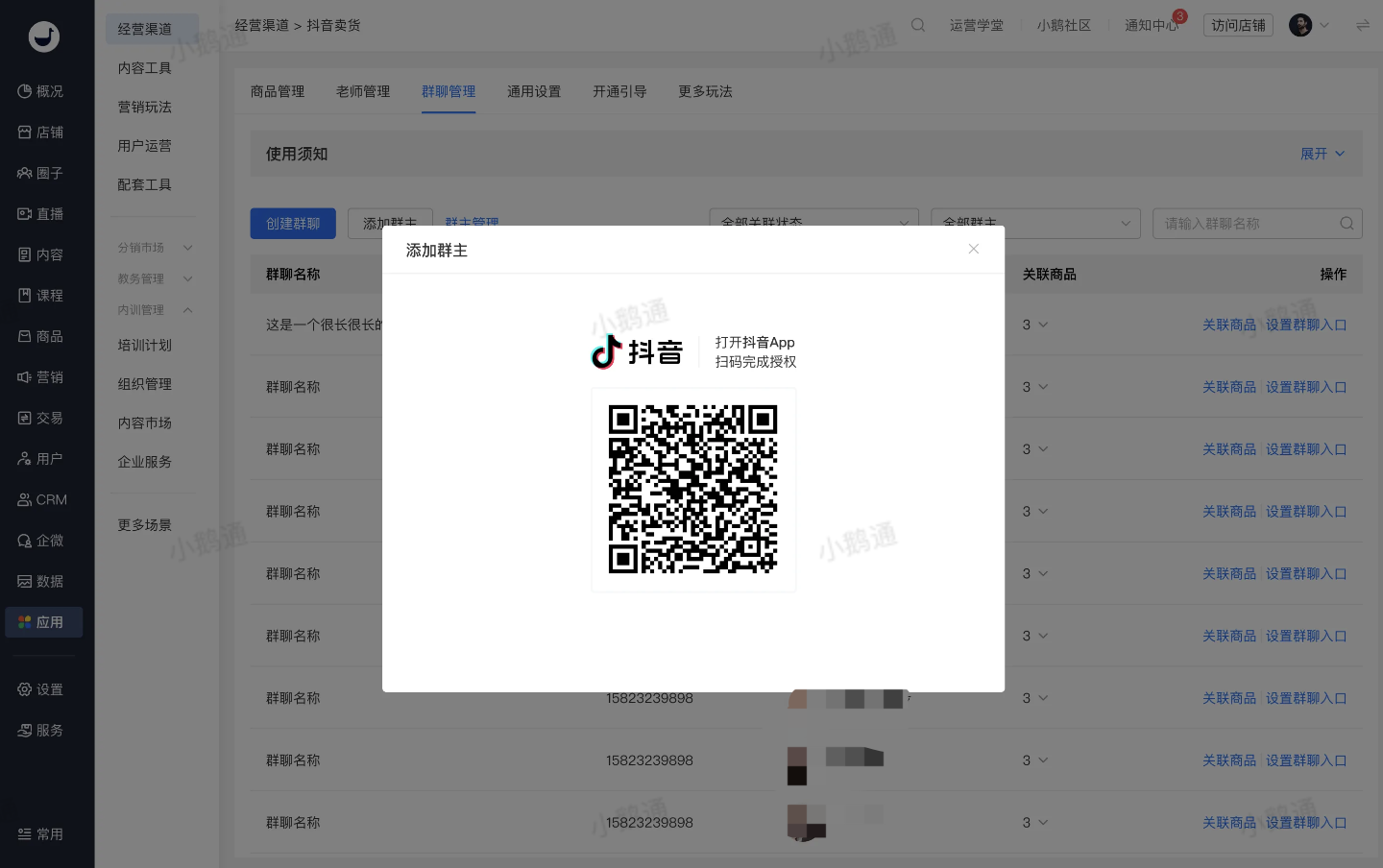Click 设置群聊入口 link in first row

pyautogui.click(x=1306, y=325)
